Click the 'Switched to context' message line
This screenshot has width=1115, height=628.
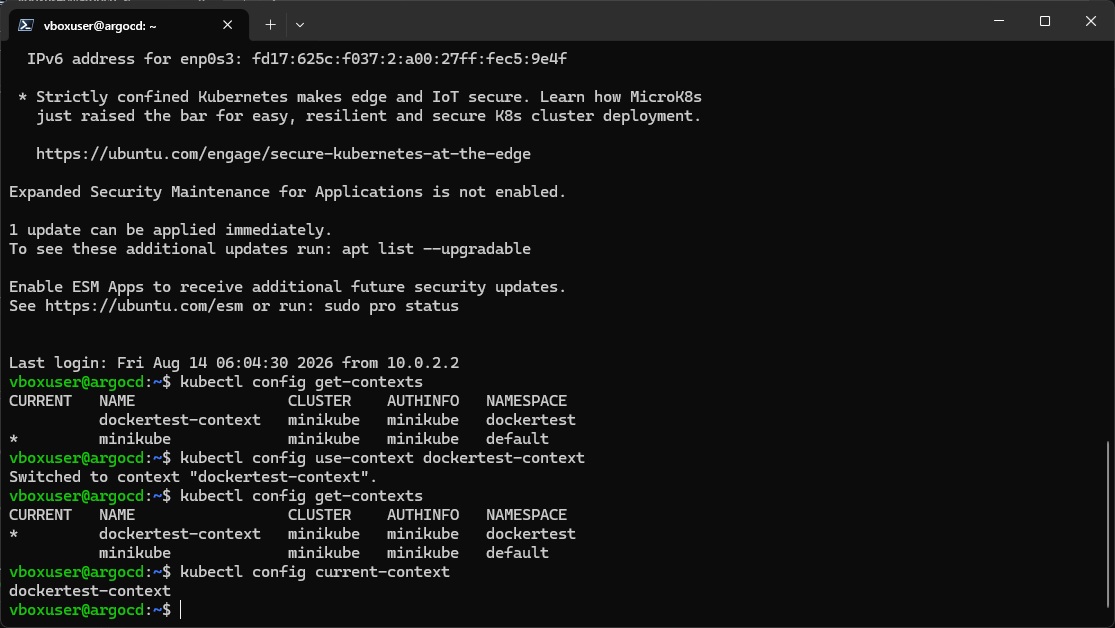tap(193, 477)
